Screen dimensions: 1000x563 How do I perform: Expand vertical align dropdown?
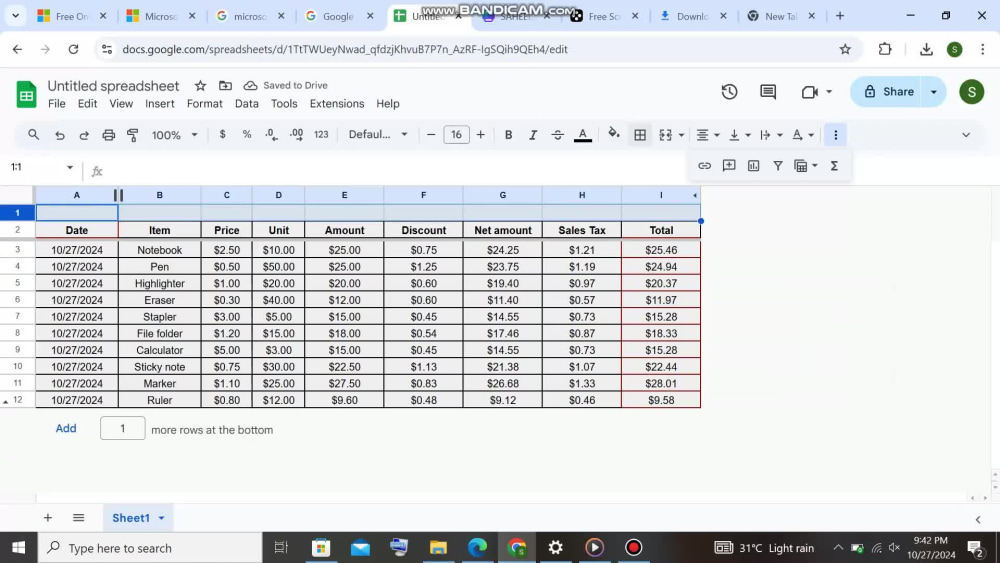[x=747, y=135]
